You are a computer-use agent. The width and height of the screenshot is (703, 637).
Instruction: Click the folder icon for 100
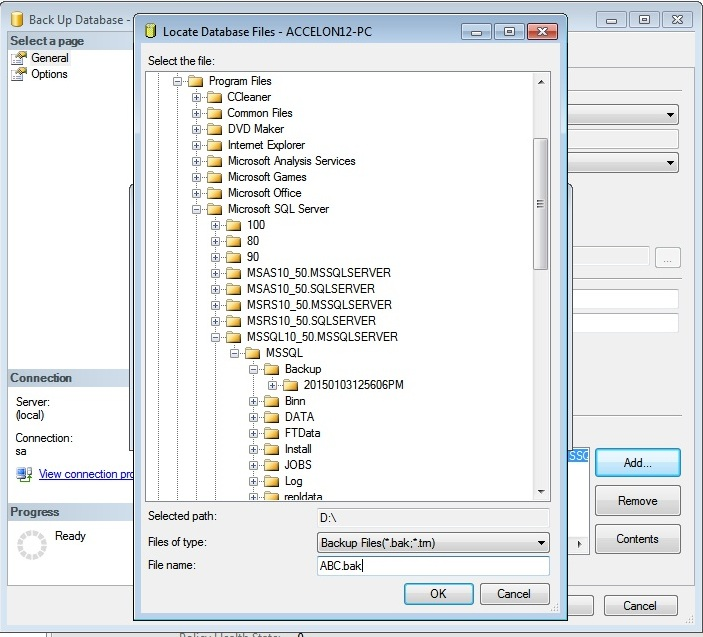pyautogui.click(x=234, y=225)
